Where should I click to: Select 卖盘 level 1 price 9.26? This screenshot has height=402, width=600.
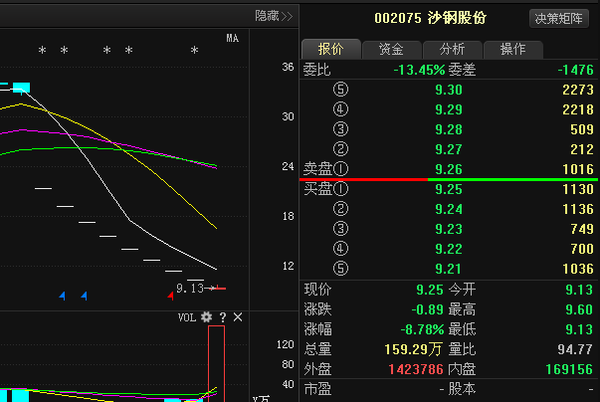(x=449, y=169)
